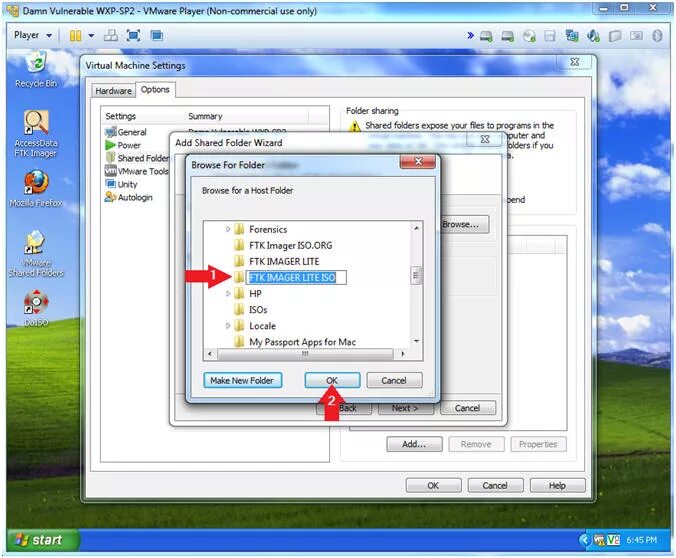Viewport: 676px width, 558px height.
Task: Click the full screen mode icon
Action: coord(134,35)
